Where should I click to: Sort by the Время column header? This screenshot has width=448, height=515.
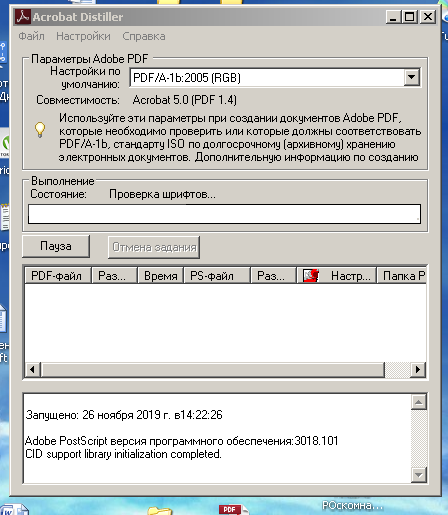[160, 276]
